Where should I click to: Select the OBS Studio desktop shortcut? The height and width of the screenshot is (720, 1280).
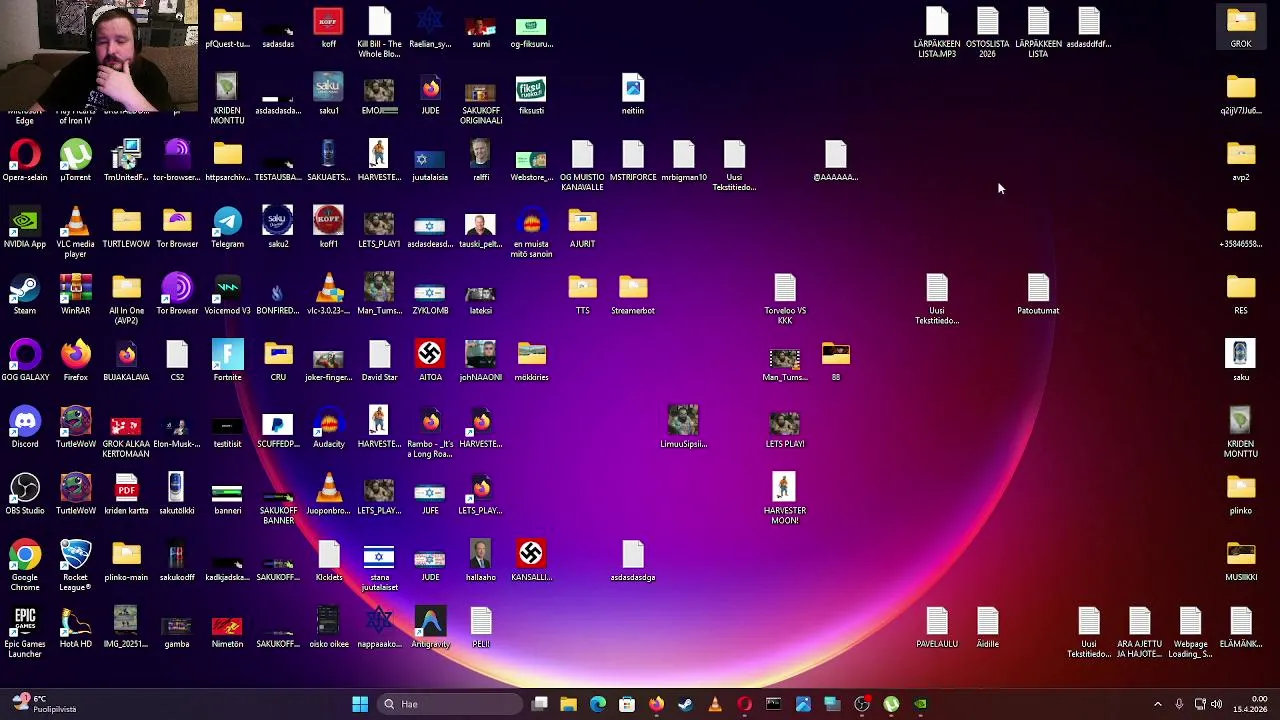pyautogui.click(x=25, y=494)
